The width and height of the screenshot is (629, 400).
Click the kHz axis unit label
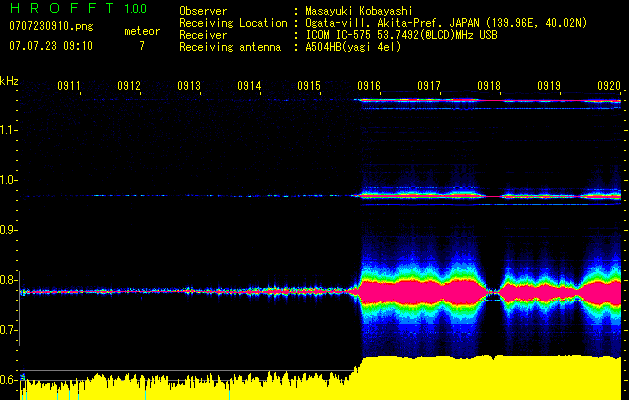[9, 81]
